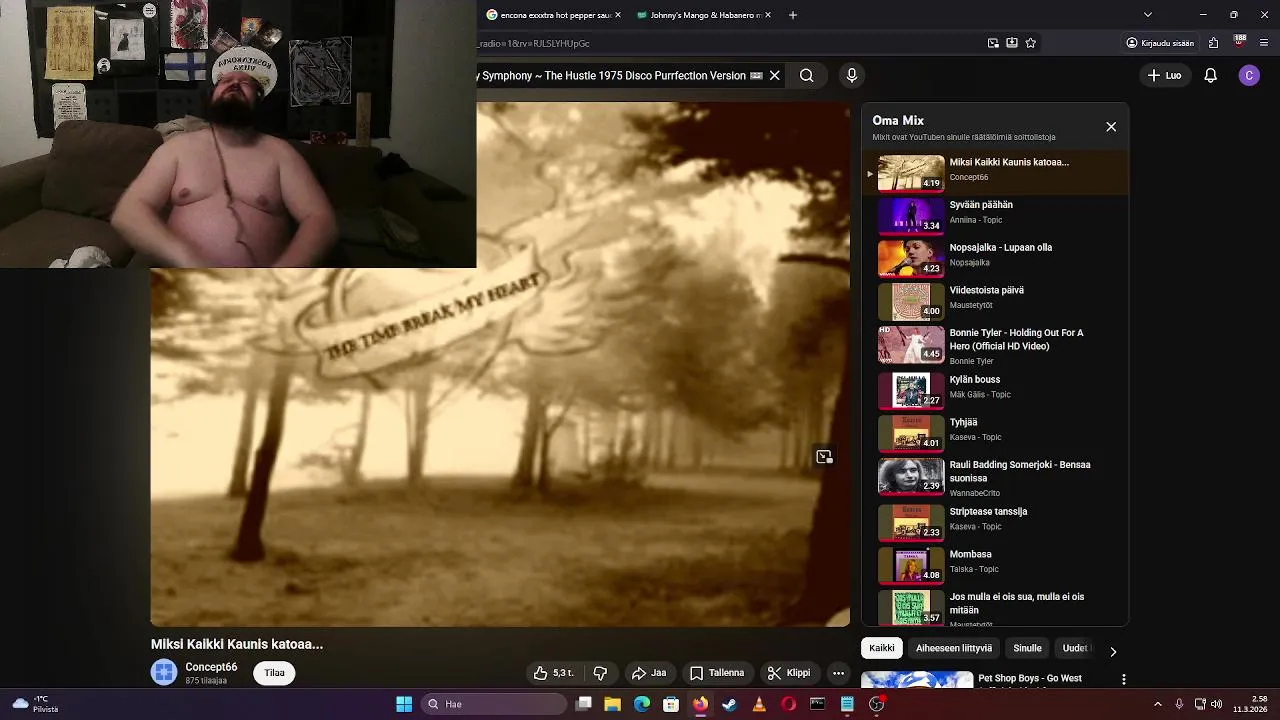Open YouTube notifications bell
This screenshot has height=720, width=1280.
click(1210, 75)
